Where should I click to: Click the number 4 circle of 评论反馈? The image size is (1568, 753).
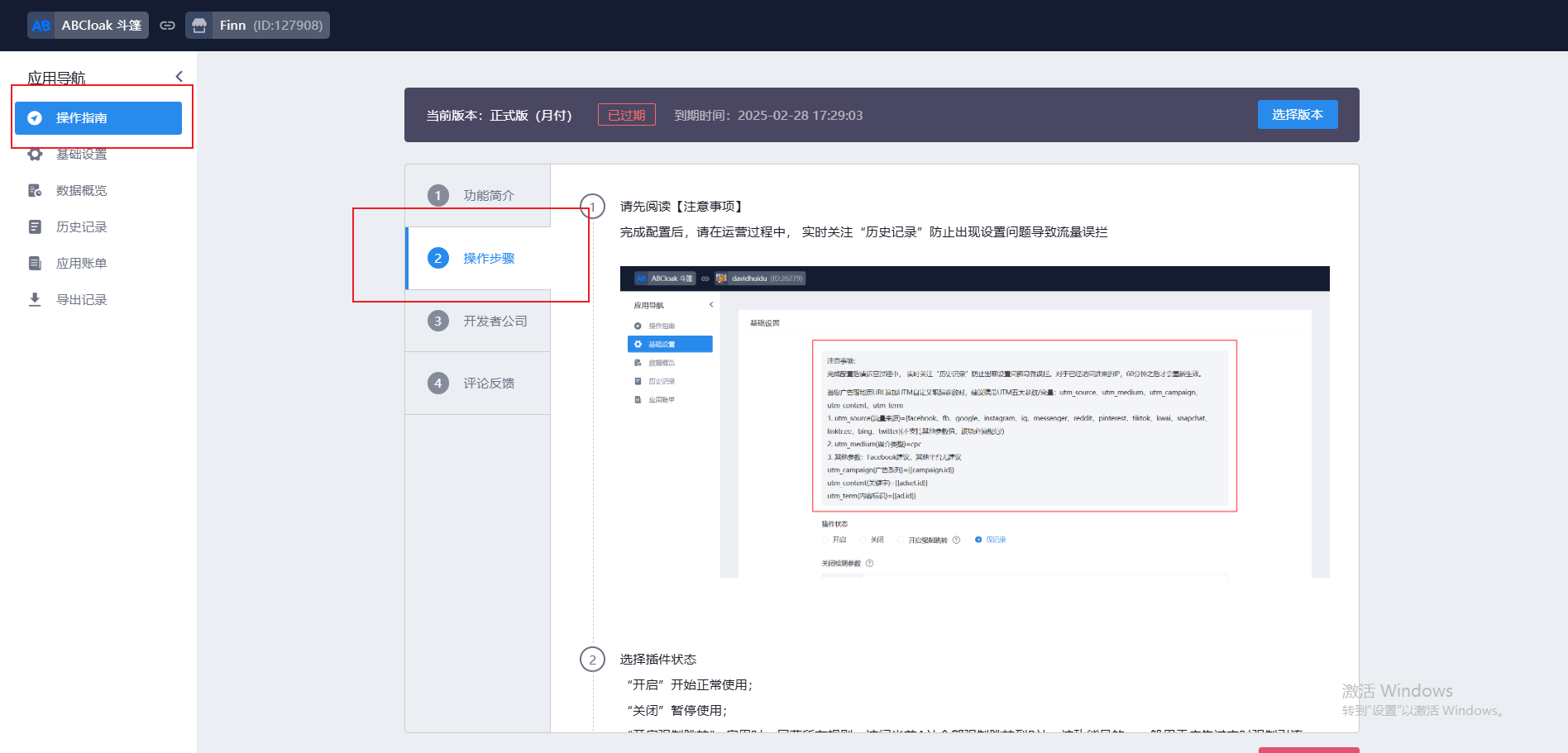pyautogui.click(x=438, y=384)
